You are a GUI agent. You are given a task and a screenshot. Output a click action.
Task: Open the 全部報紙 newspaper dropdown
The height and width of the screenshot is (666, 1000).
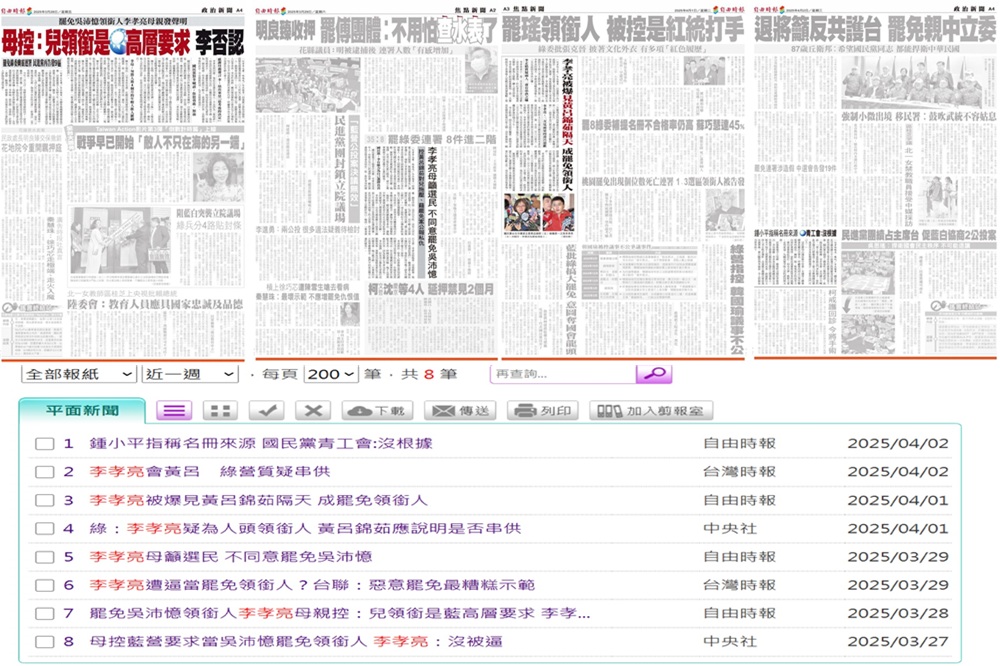click(78, 374)
